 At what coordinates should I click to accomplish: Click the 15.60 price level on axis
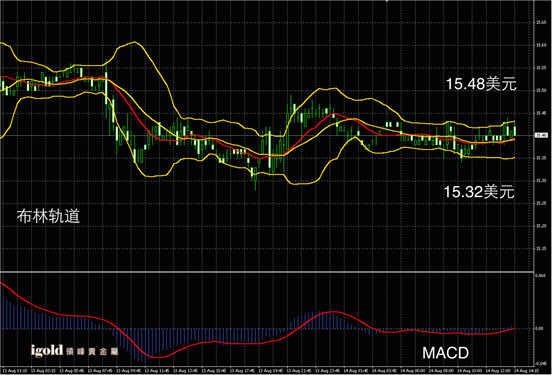(x=541, y=45)
